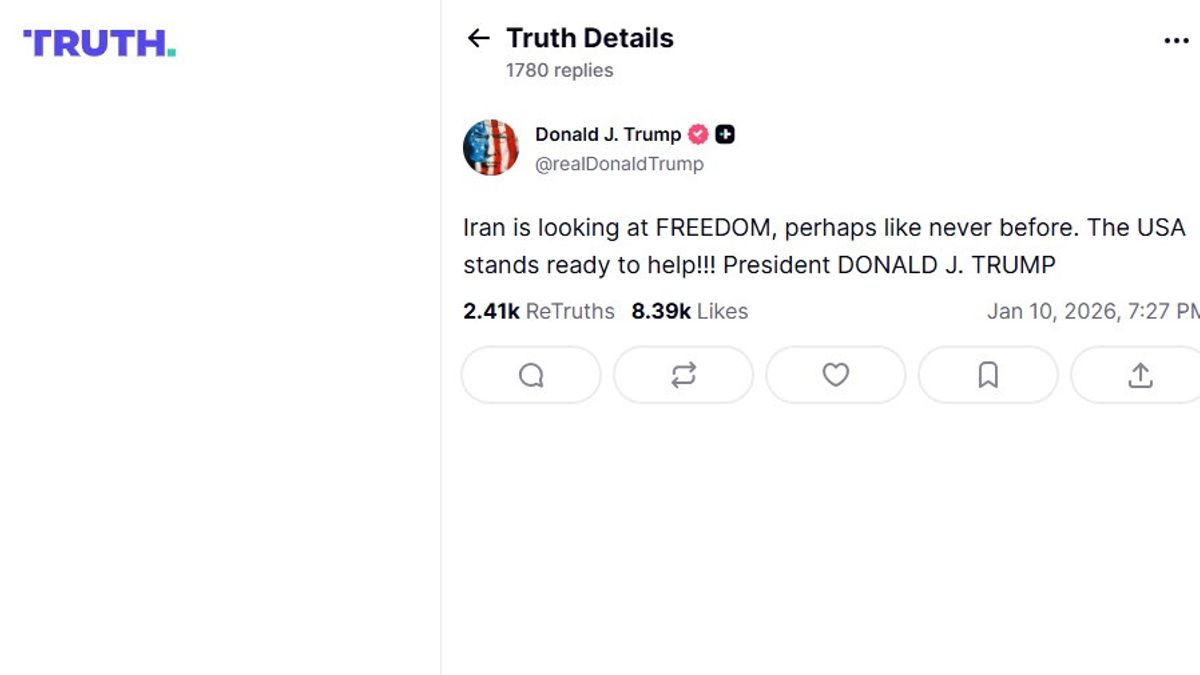
Task: Click the Jan 10, 2026 timestamp
Action: (1092, 311)
